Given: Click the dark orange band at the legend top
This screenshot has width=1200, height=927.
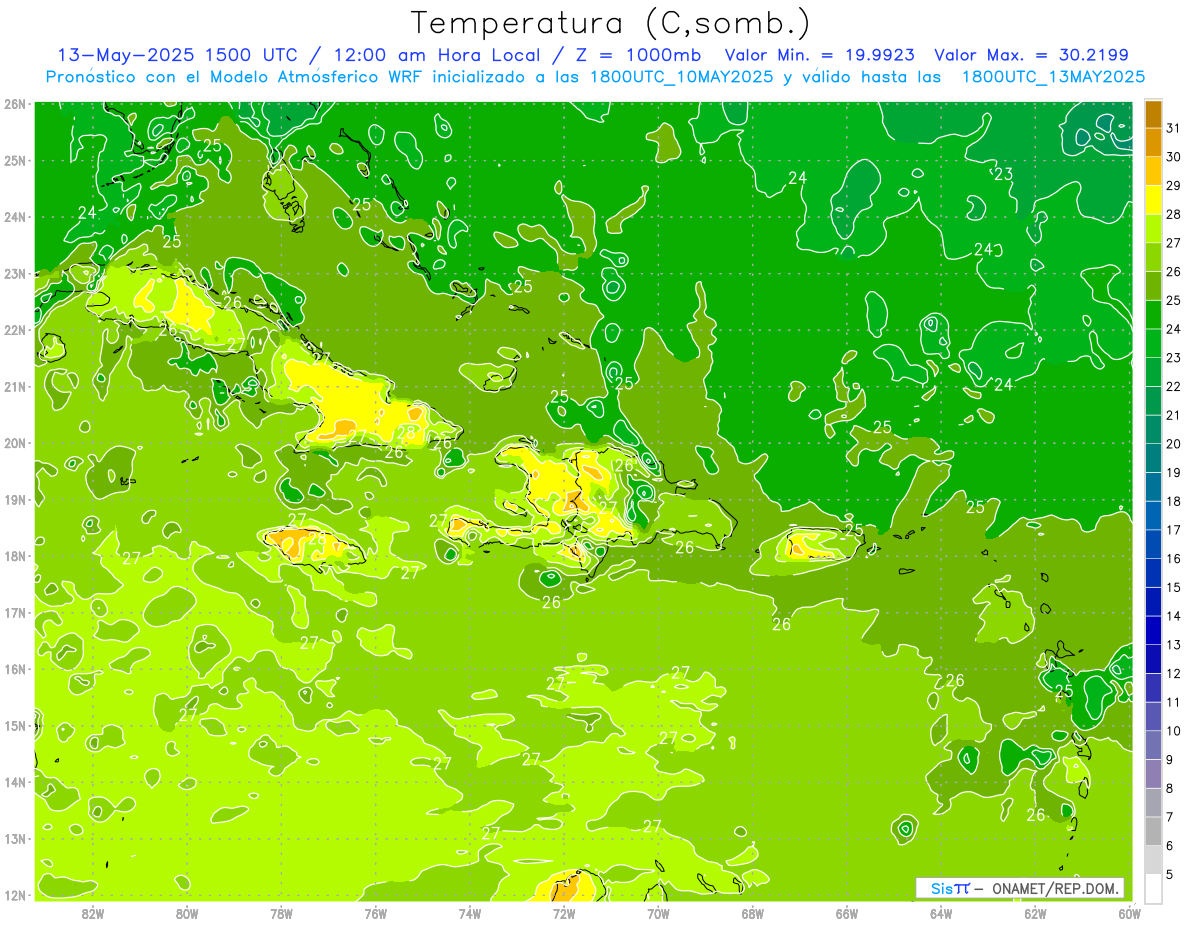Looking at the screenshot, I should coord(1153,114).
